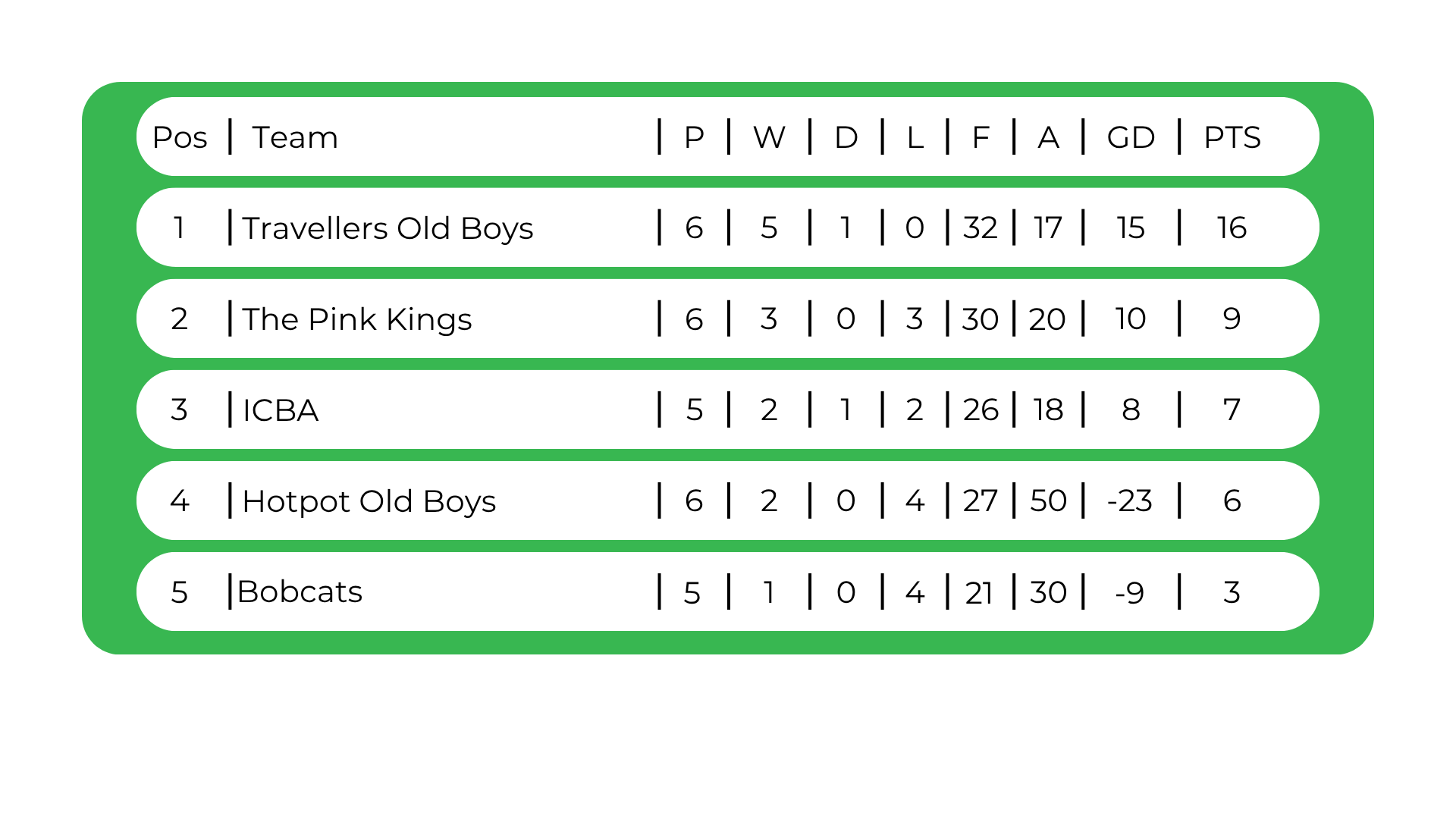
Task: Click the L column header
Action: pos(915,137)
